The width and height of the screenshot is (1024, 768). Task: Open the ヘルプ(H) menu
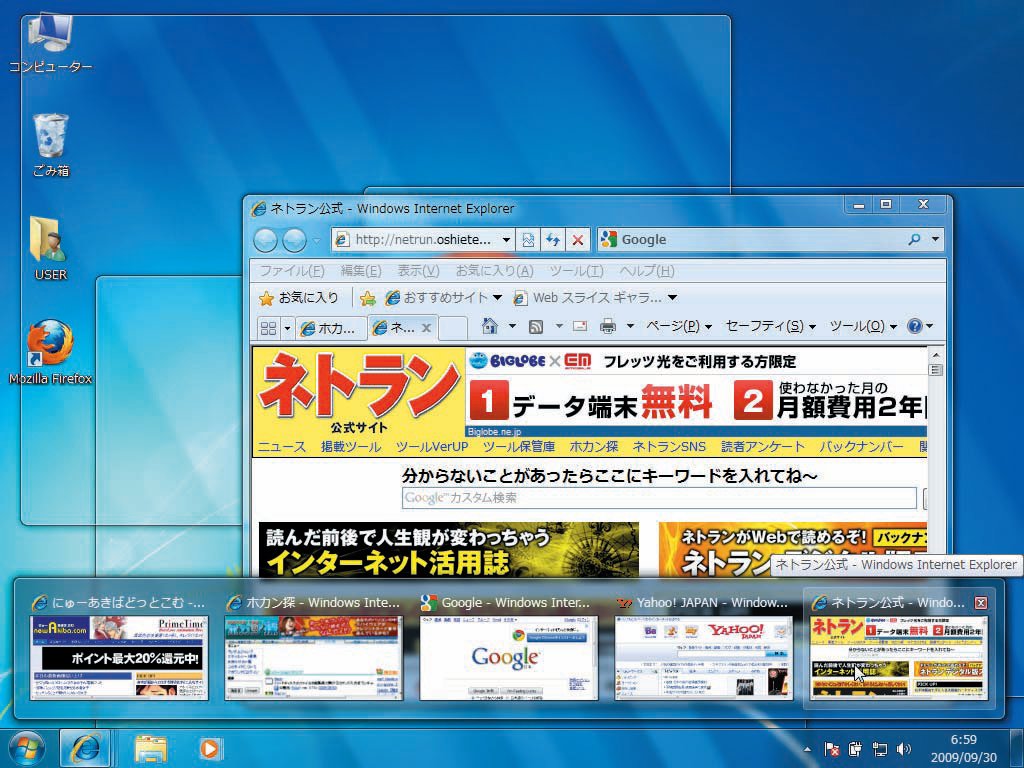click(x=647, y=270)
